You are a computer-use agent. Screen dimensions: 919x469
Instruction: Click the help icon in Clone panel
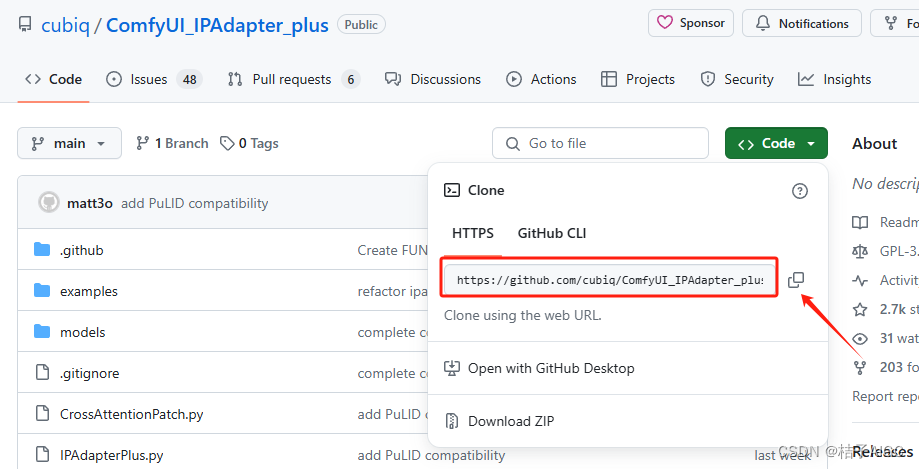[799, 191]
